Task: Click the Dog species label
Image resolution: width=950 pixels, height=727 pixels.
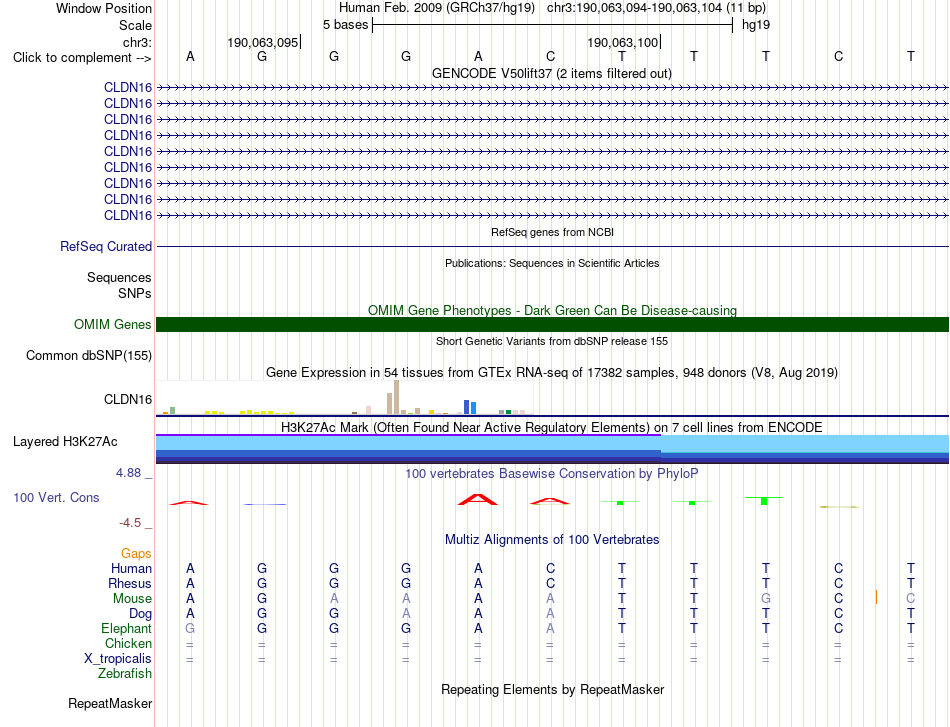Action: click(140, 614)
